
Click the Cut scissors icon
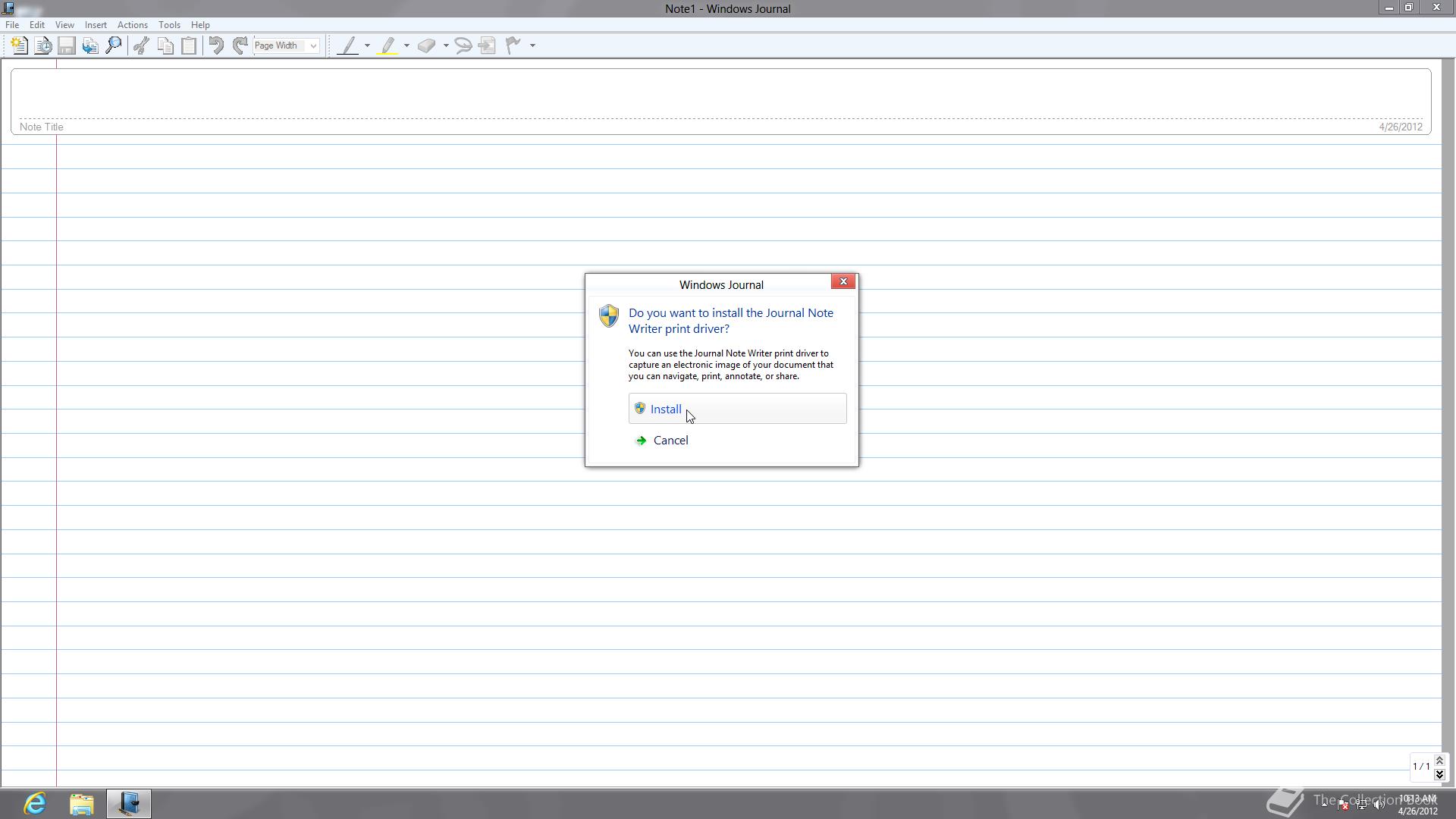point(141,45)
